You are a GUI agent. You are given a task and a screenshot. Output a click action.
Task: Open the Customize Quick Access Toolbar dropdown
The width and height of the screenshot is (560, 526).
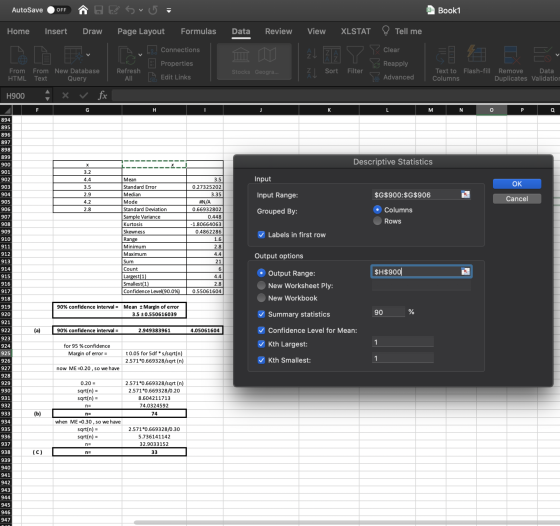(169, 10)
